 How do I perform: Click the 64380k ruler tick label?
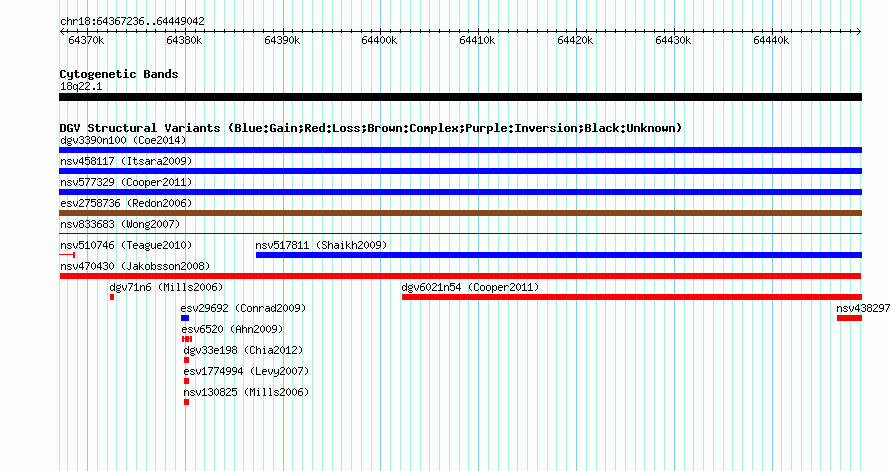tap(184, 40)
